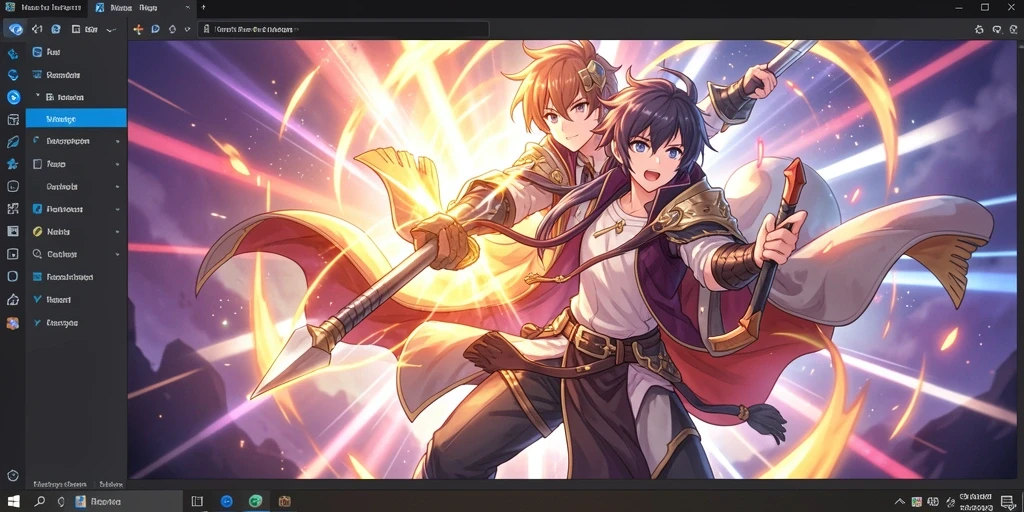Screen dimensions: 1024x512
Task: Click the green circle app on the taskbar
Action: (x=255, y=502)
